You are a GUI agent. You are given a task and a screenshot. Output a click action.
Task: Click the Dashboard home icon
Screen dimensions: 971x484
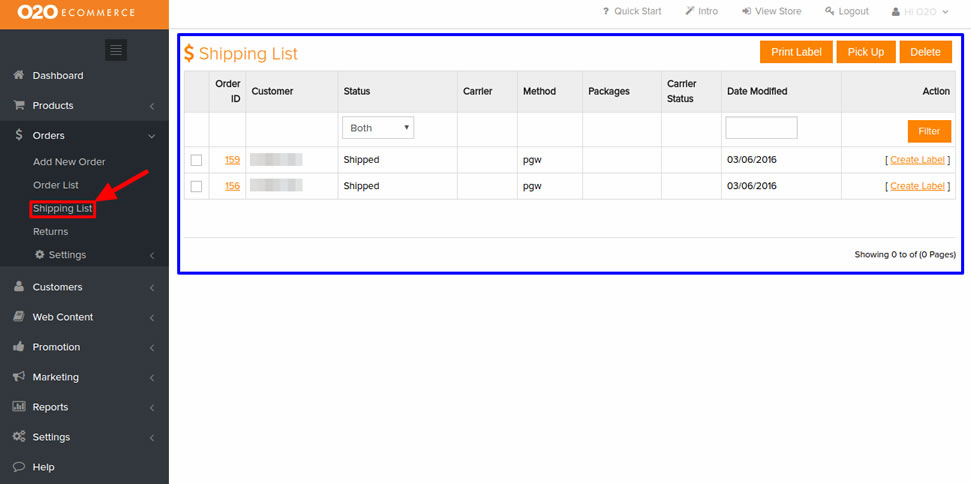[18, 76]
